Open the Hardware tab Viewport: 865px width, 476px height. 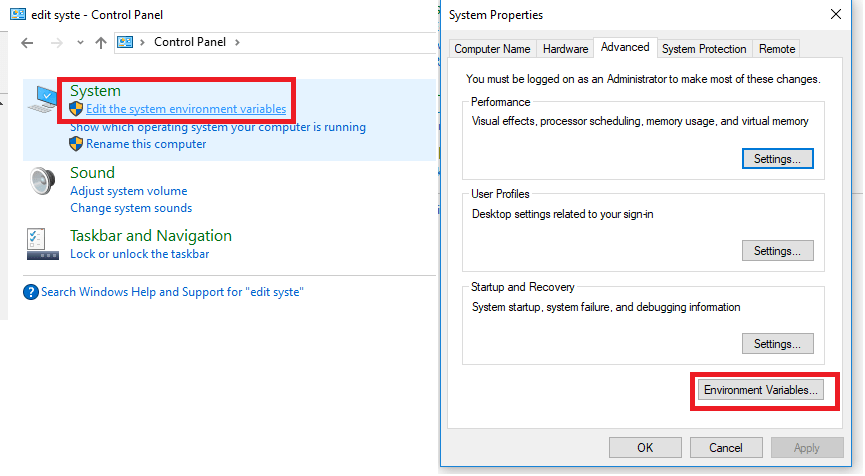565,49
